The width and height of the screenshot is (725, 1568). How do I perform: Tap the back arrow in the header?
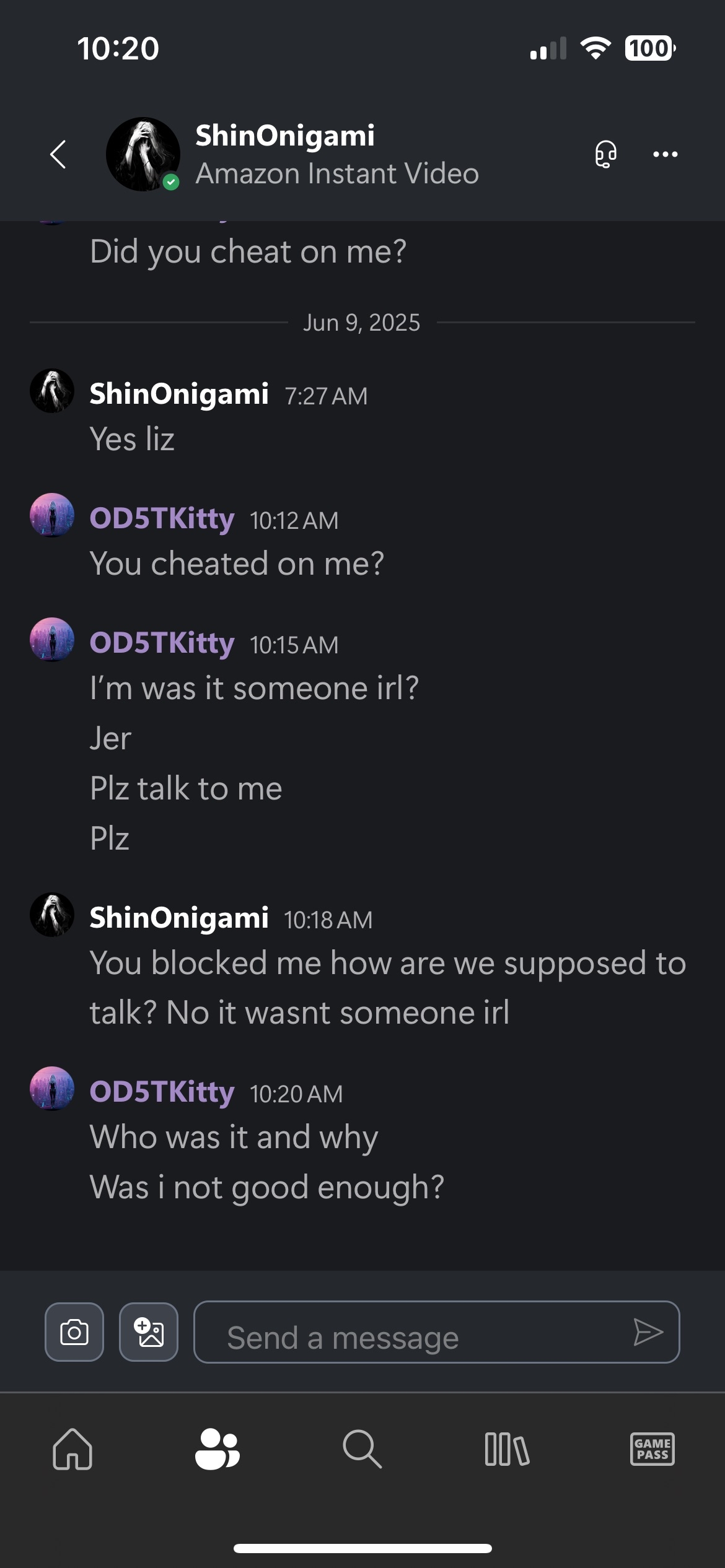[58, 154]
